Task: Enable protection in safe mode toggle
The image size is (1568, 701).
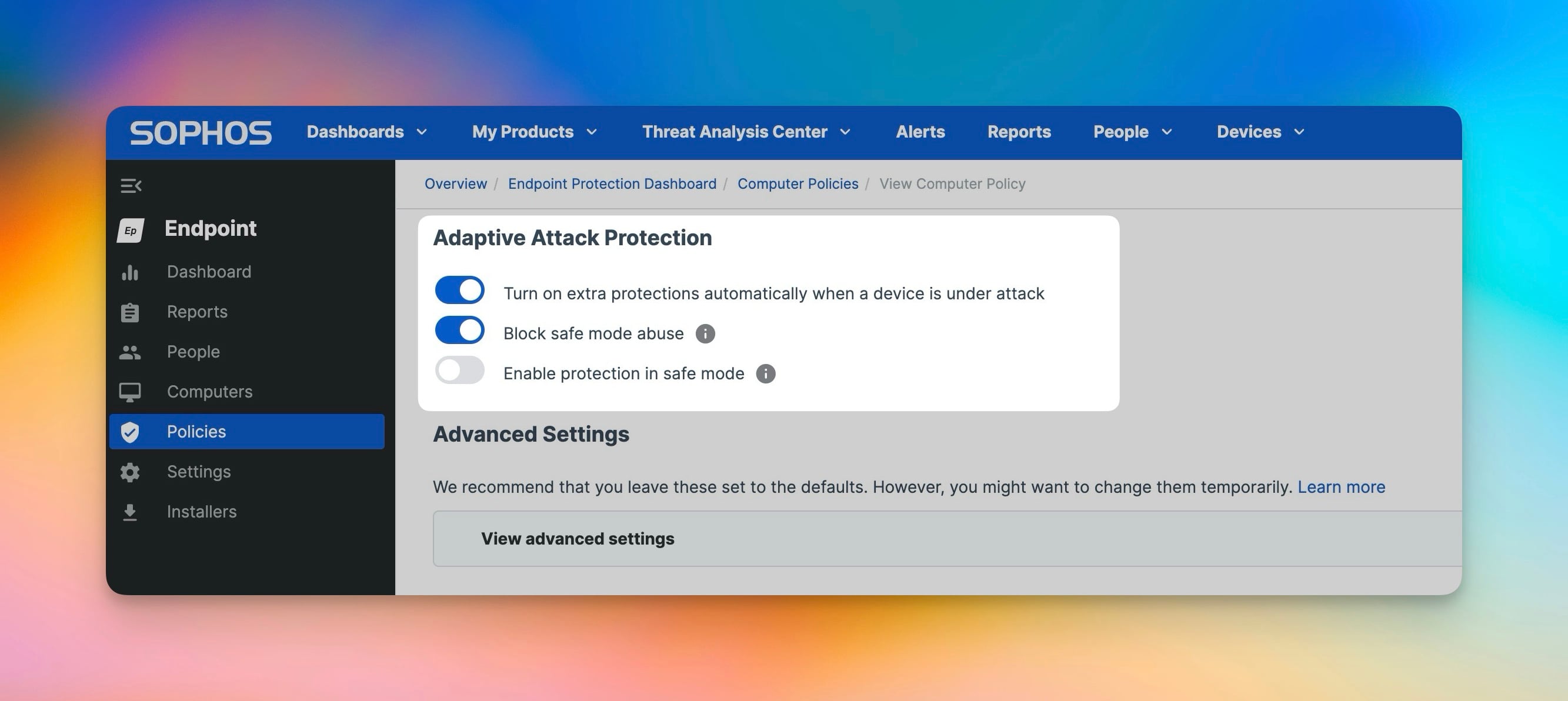Action: [x=459, y=370]
